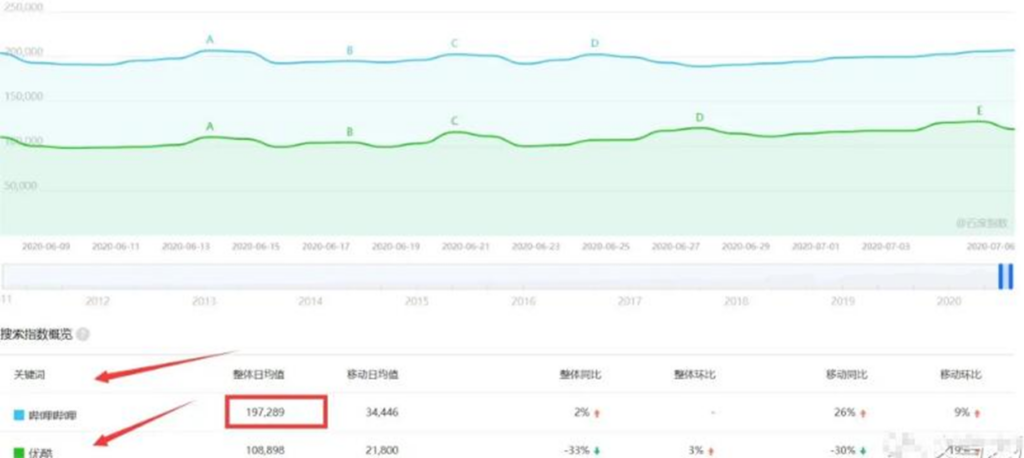Click marker B on the green line

click(349, 132)
